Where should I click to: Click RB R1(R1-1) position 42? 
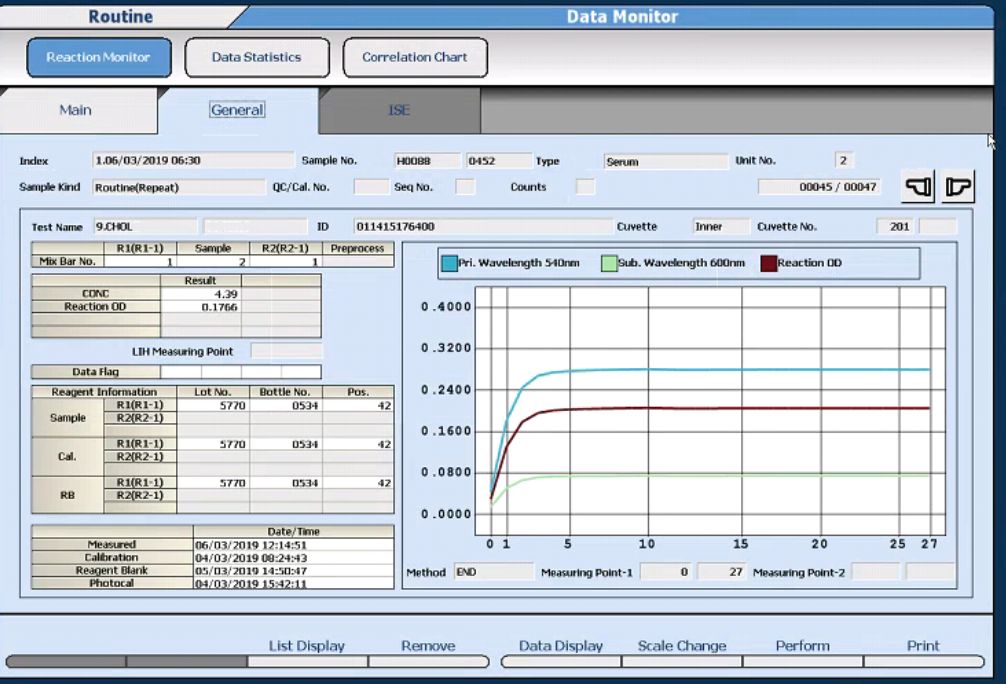pos(358,483)
